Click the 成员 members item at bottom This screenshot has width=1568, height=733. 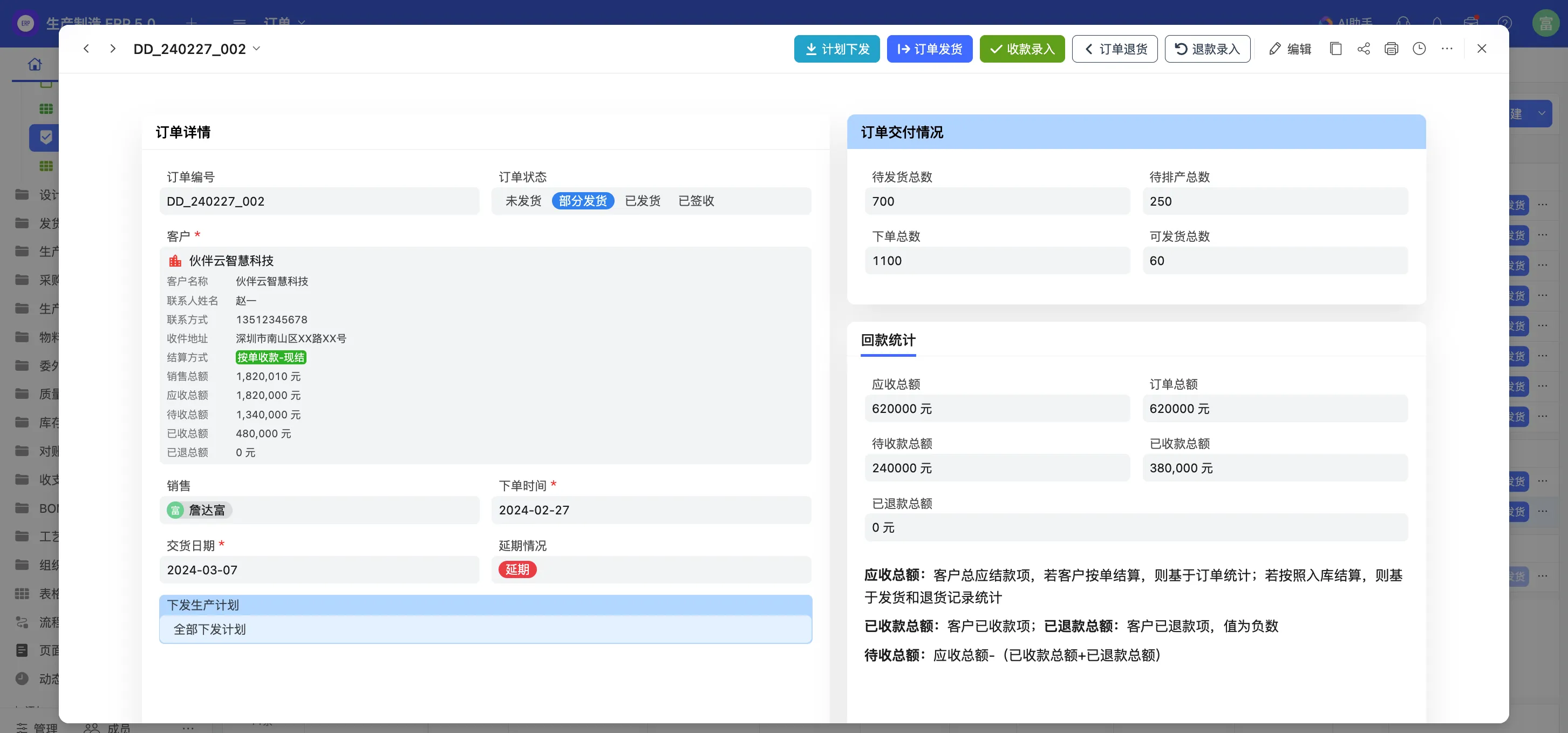click(108, 727)
